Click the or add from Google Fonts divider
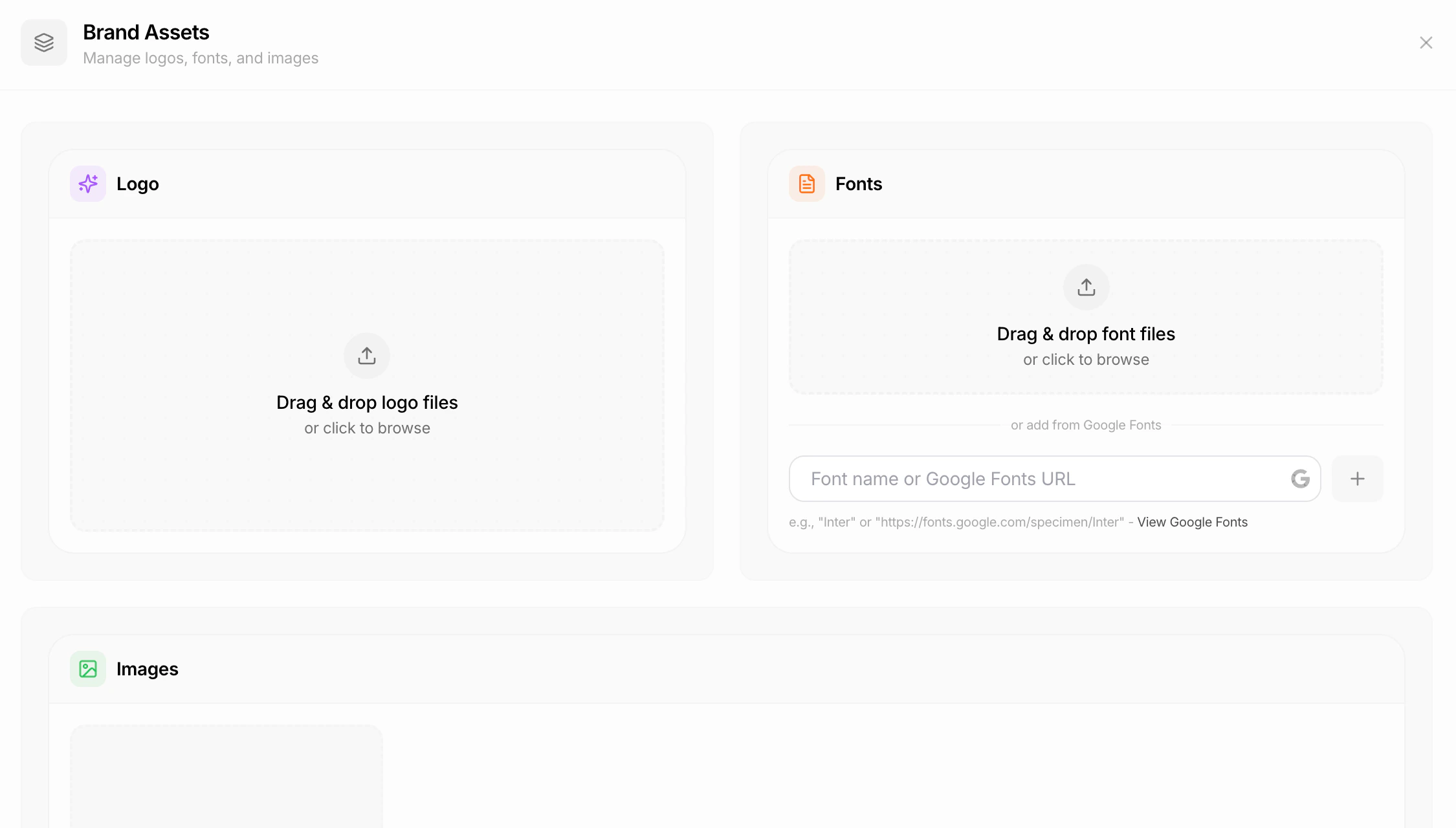Viewport: 1456px width, 828px height. point(1085,425)
